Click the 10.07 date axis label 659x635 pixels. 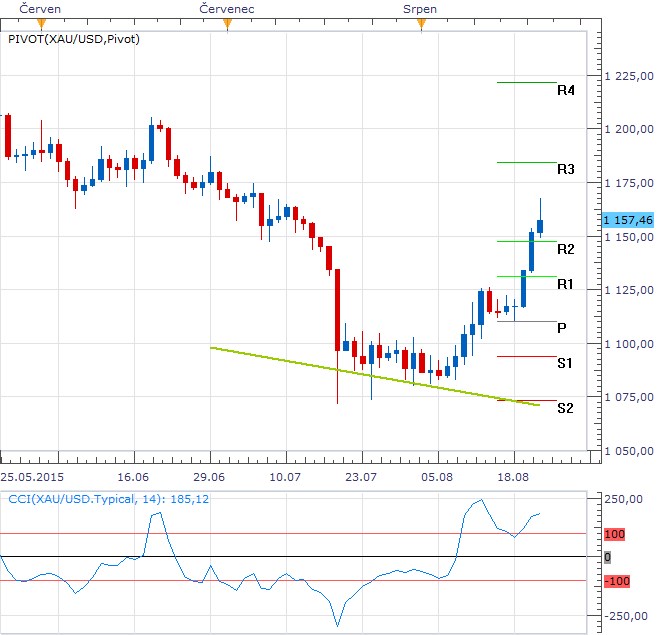(285, 477)
